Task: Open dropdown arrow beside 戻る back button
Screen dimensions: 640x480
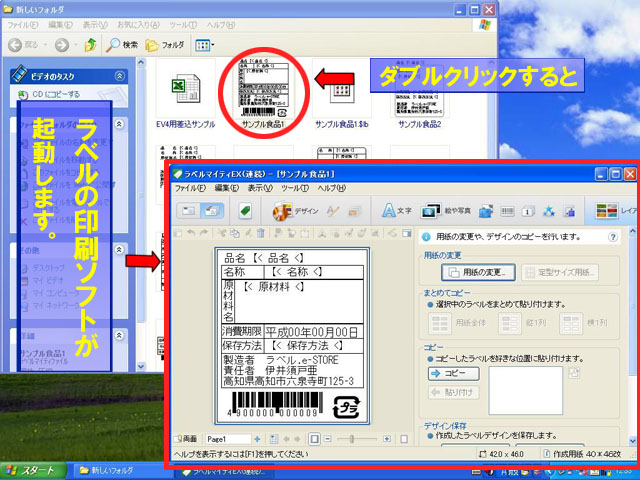Action: (x=45, y=45)
